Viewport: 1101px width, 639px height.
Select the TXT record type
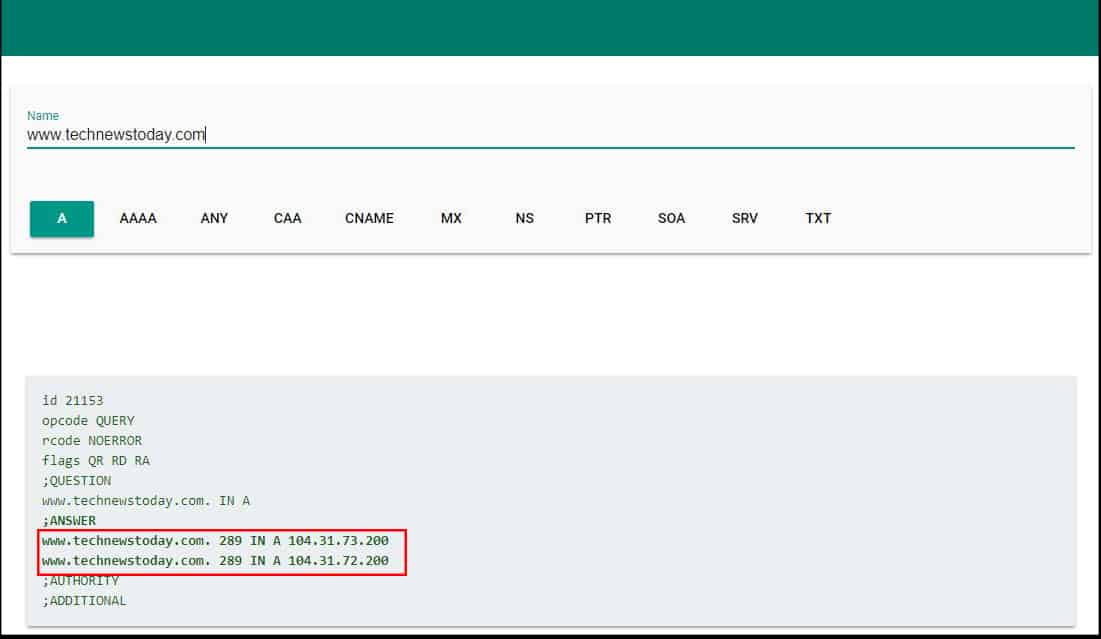point(817,218)
